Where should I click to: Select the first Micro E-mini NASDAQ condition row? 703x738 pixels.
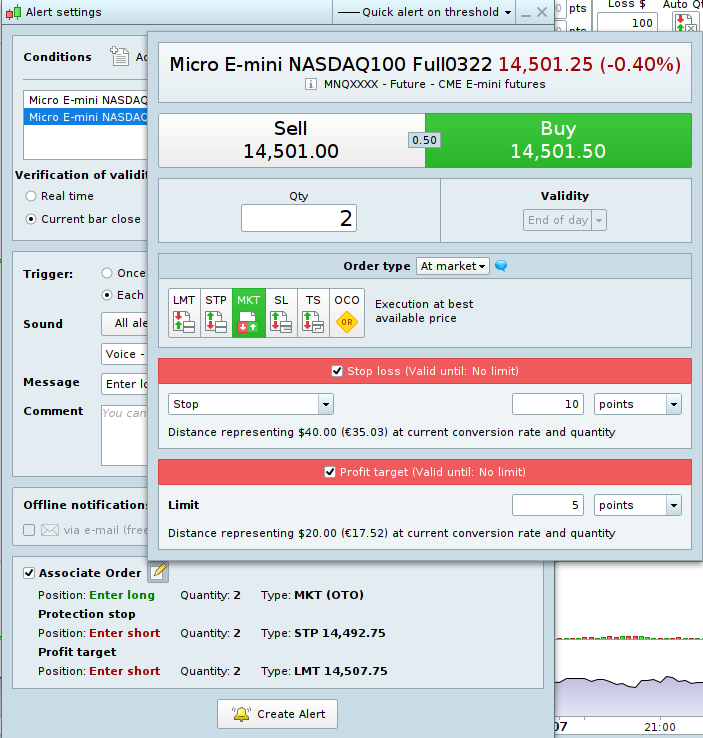coord(86,100)
